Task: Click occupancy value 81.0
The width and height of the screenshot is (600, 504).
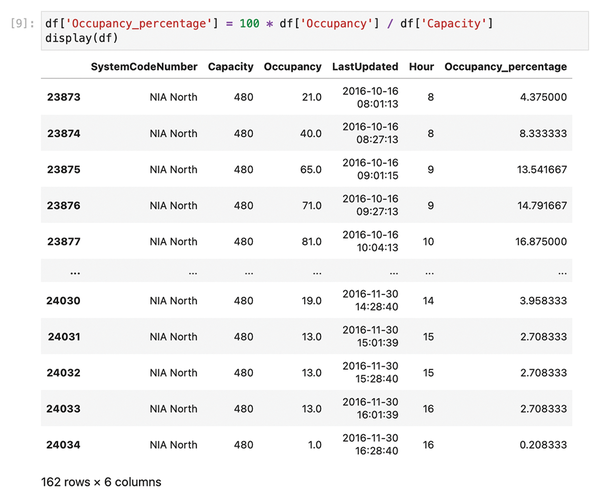Action: click(311, 241)
